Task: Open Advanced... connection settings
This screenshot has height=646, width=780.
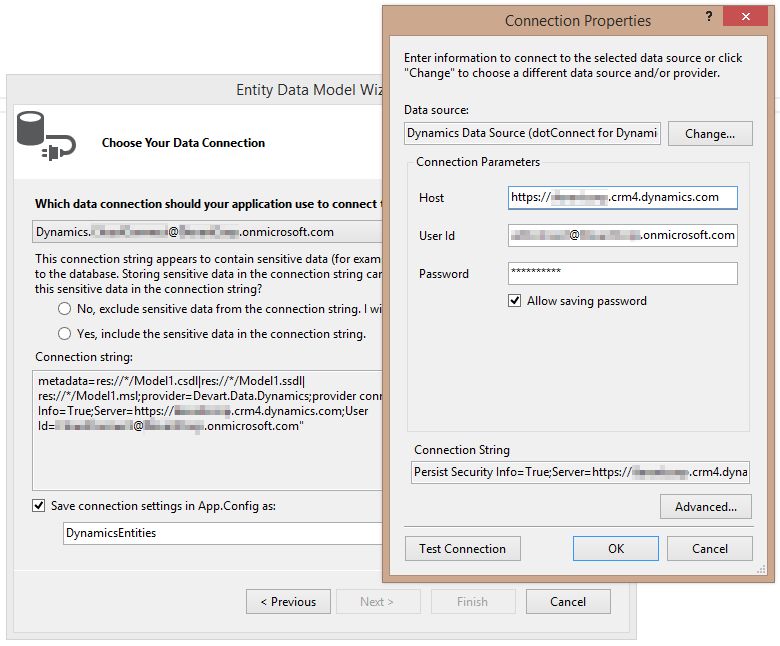Action: (x=705, y=507)
